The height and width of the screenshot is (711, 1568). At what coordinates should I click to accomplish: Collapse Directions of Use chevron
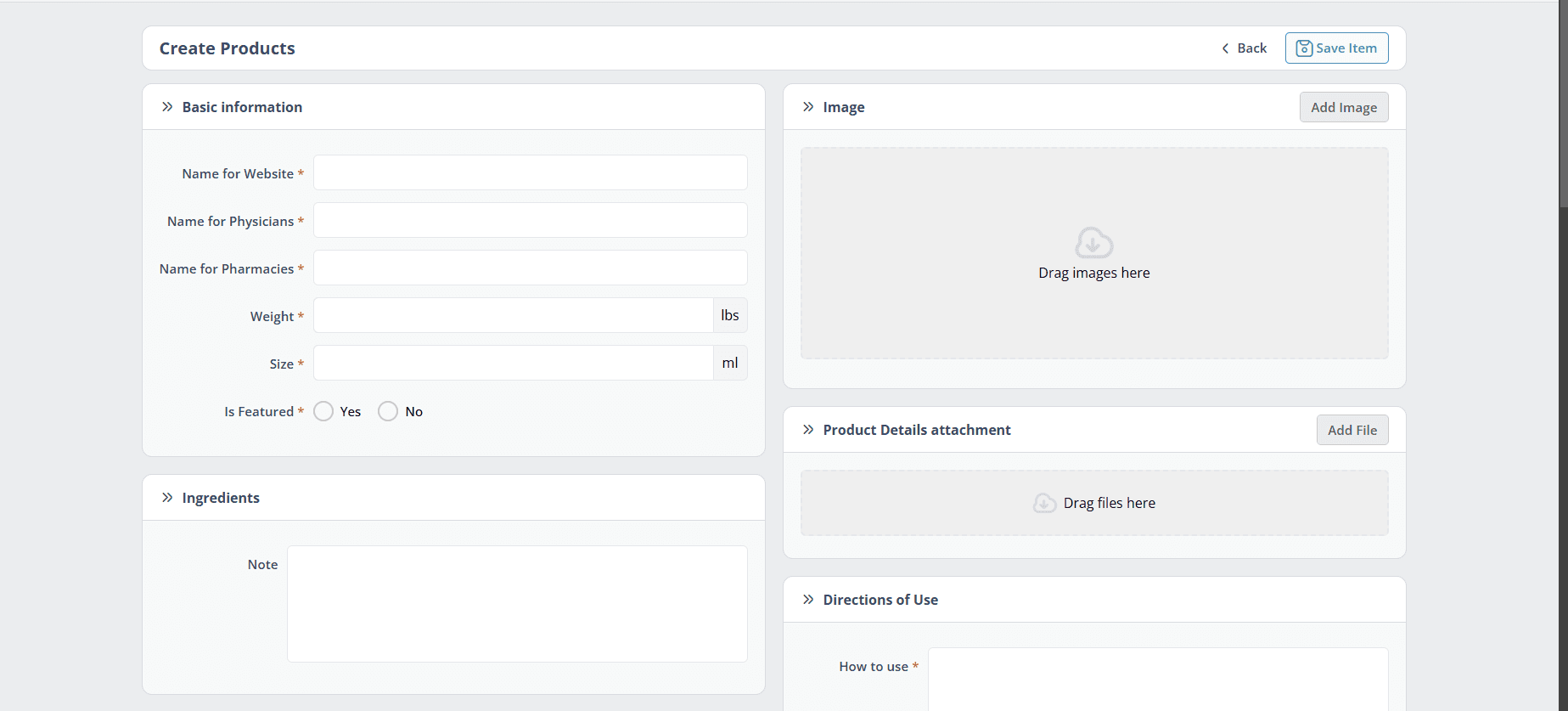coord(808,600)
